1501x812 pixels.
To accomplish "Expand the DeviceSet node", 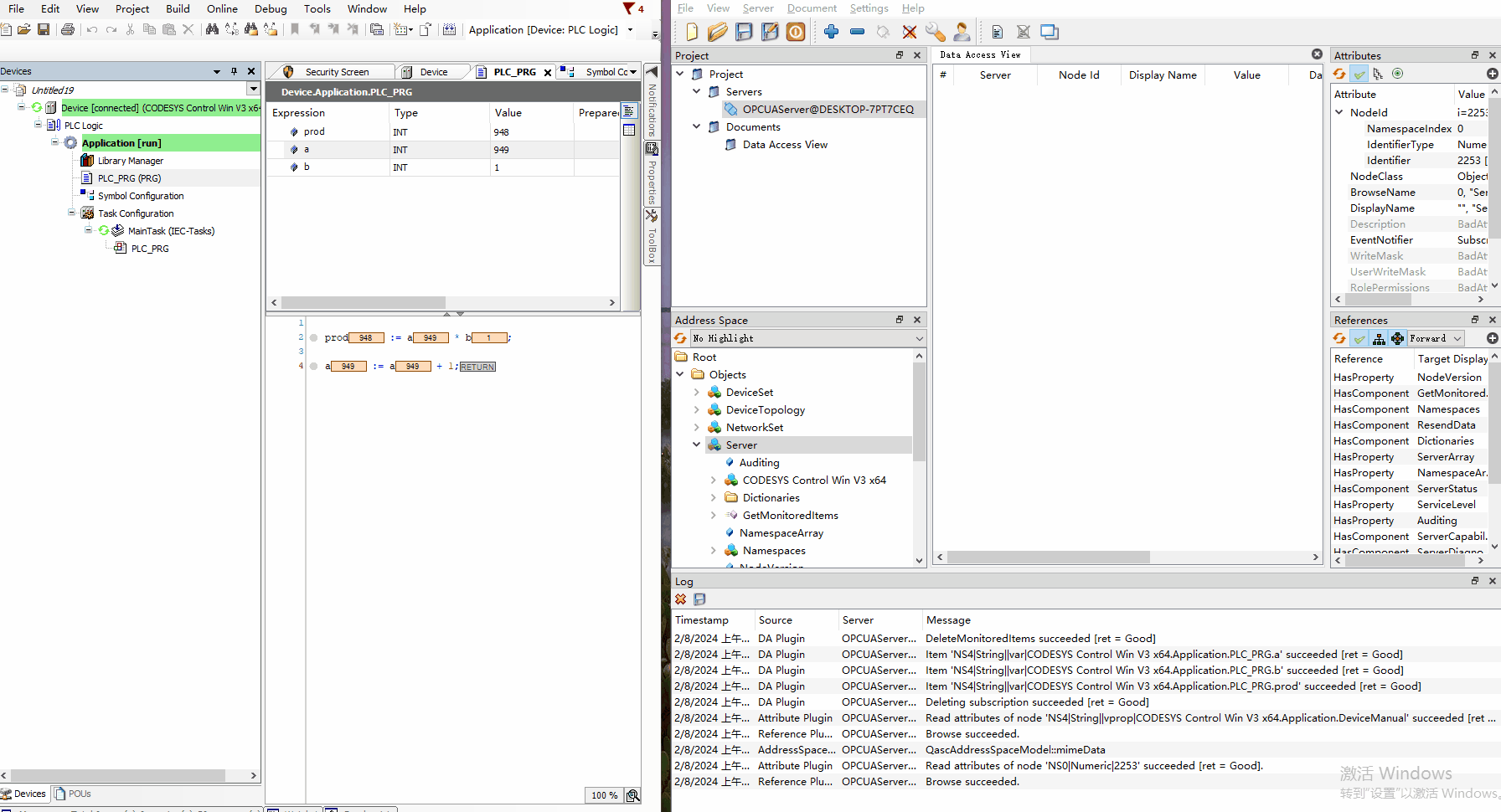I will pos(696,392).
